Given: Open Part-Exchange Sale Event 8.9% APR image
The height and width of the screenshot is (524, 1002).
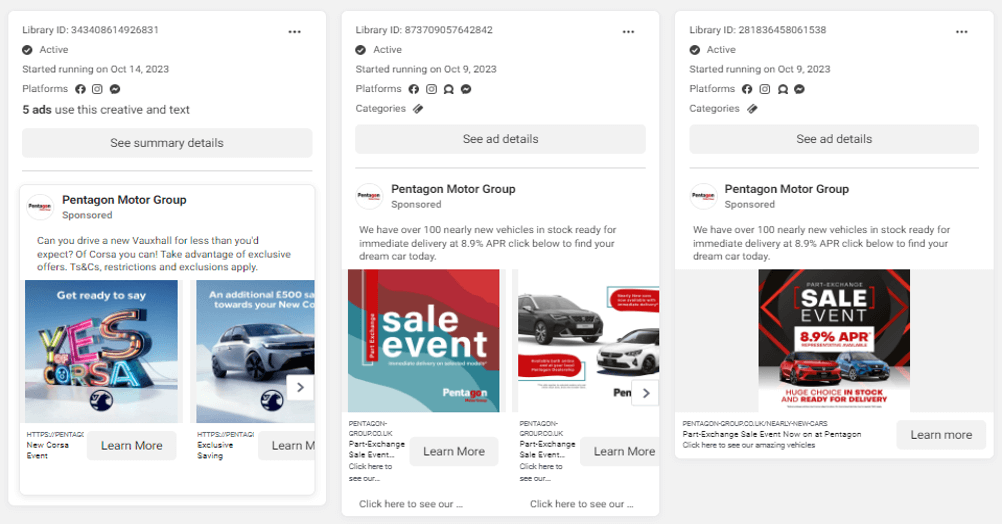Looking at the screenshot, I should (834, 341).
